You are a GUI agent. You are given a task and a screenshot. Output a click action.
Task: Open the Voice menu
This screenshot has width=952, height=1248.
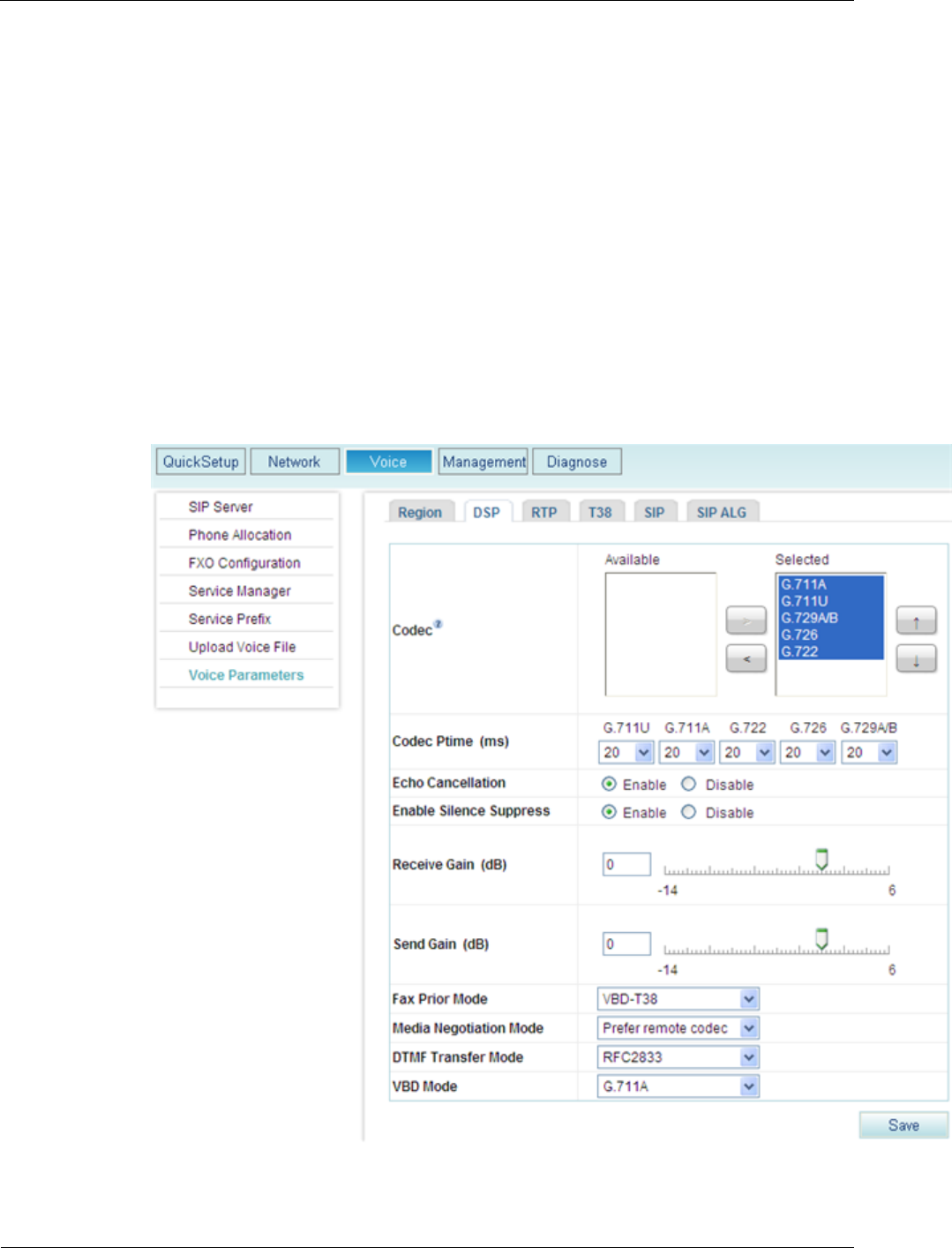388,462
